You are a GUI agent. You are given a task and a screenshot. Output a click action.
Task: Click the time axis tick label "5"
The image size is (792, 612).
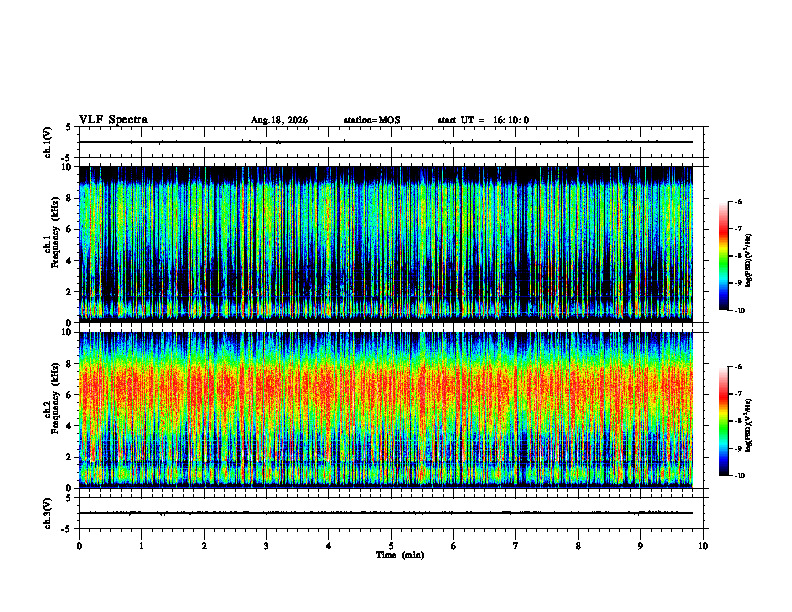pyautogui.click(x=391, y=546)
